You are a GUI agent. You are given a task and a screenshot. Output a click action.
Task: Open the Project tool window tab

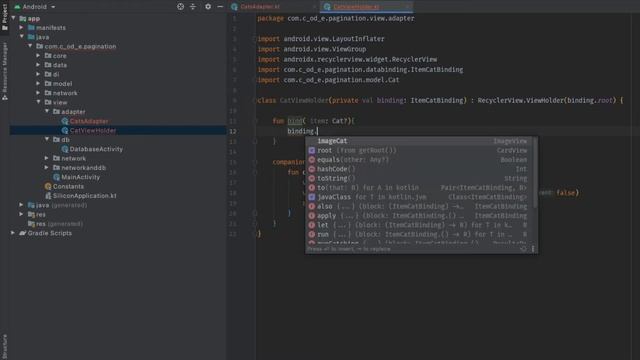[4, 16]
